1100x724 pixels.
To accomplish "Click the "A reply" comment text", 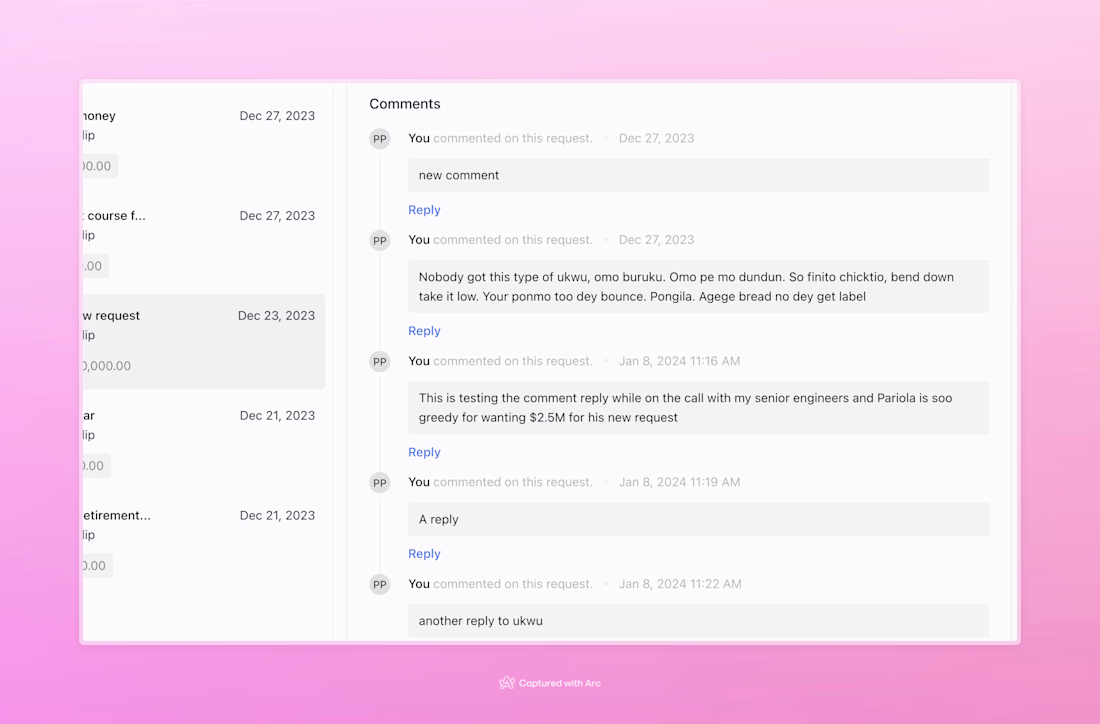I will pos(438,520).
